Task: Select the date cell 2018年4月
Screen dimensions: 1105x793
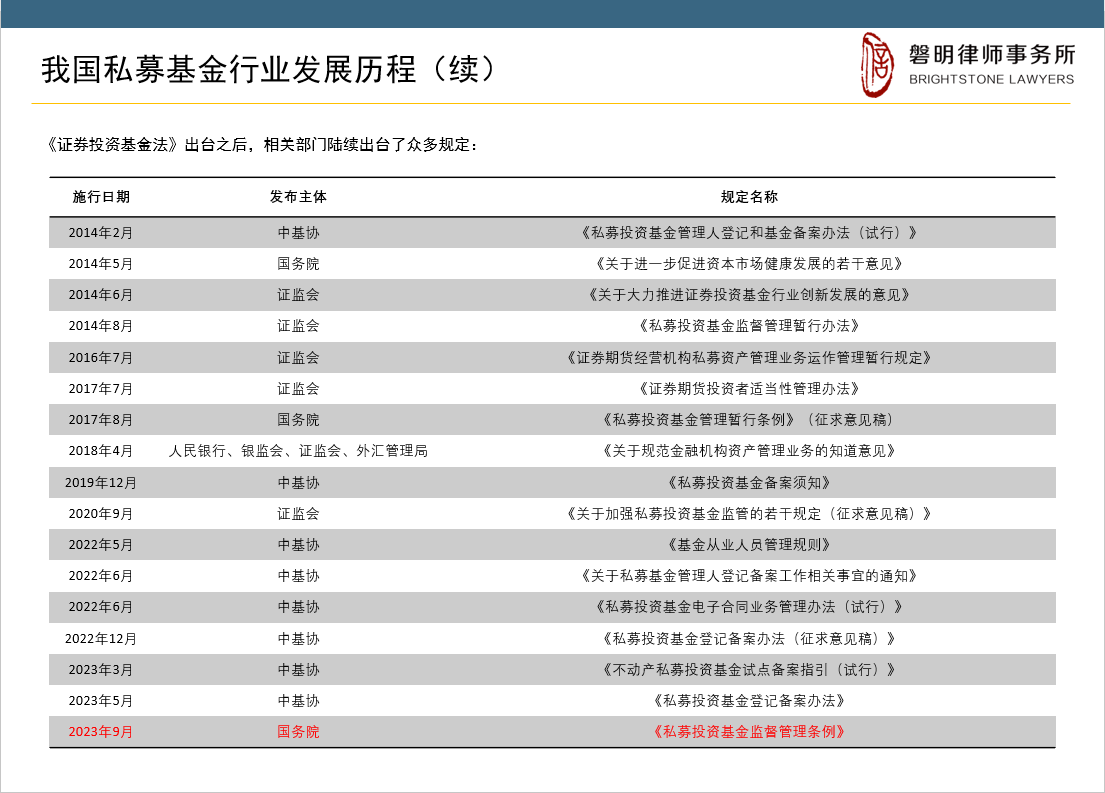Action: pyautogui.click(x=101, y=450)
